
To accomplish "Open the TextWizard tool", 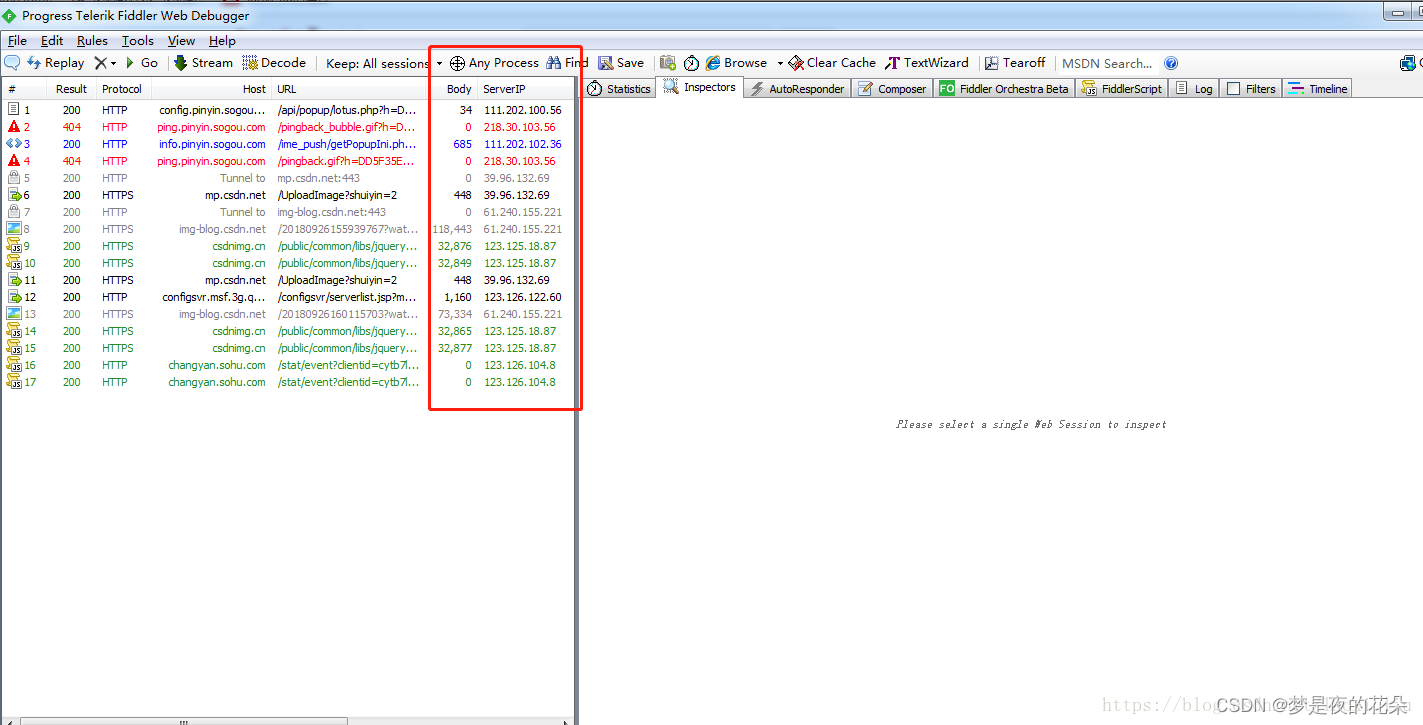I will pyautogui.click(x=927, y=63).
